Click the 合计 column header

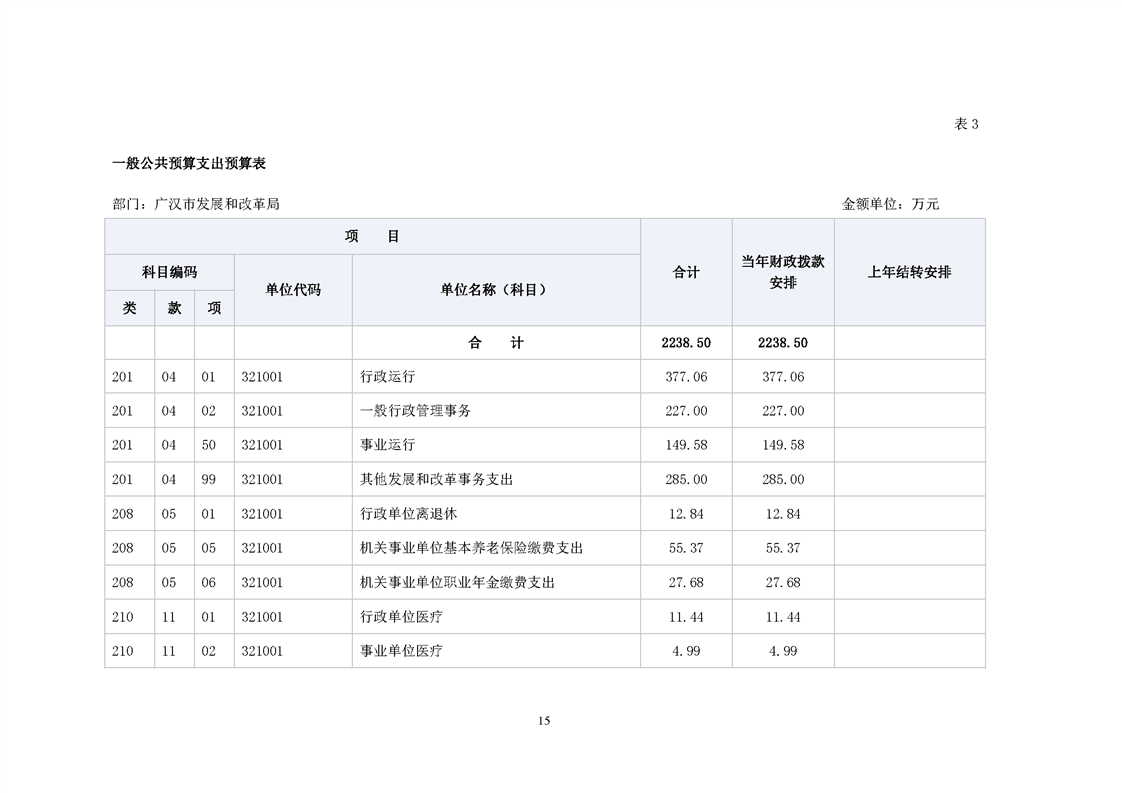pyautogui.click(x=686, y=272)
